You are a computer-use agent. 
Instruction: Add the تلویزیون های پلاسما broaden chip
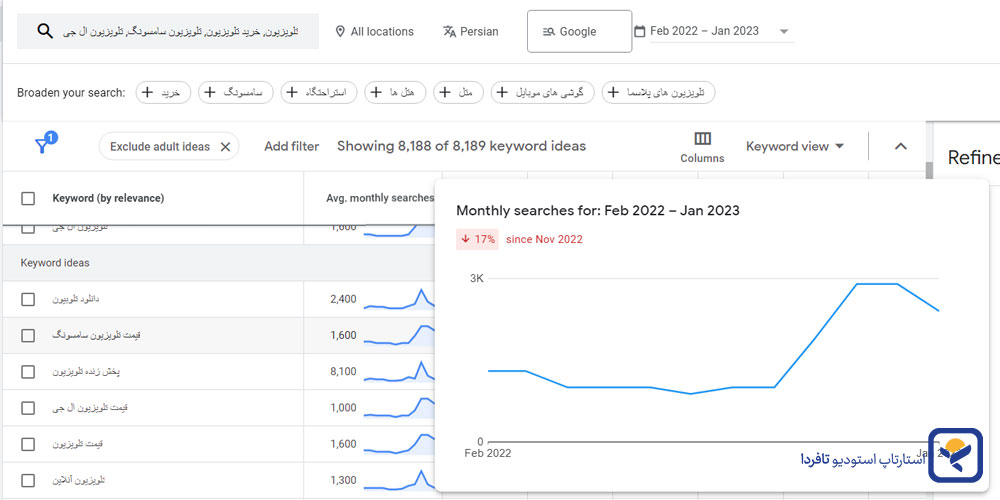[x=658, y=92]
